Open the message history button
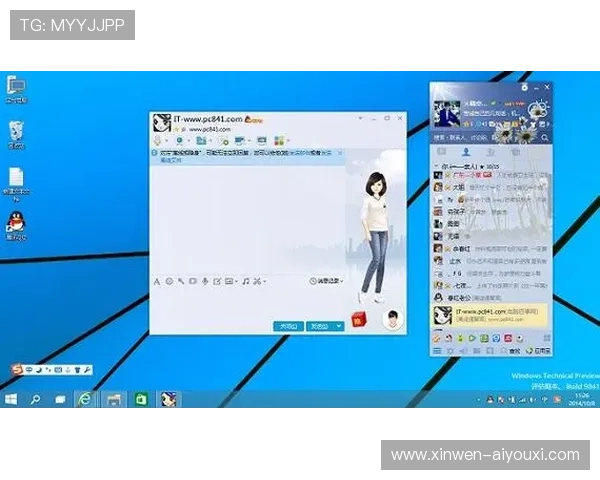The height and width of the screenshot is (480, 600). [326, 281]
